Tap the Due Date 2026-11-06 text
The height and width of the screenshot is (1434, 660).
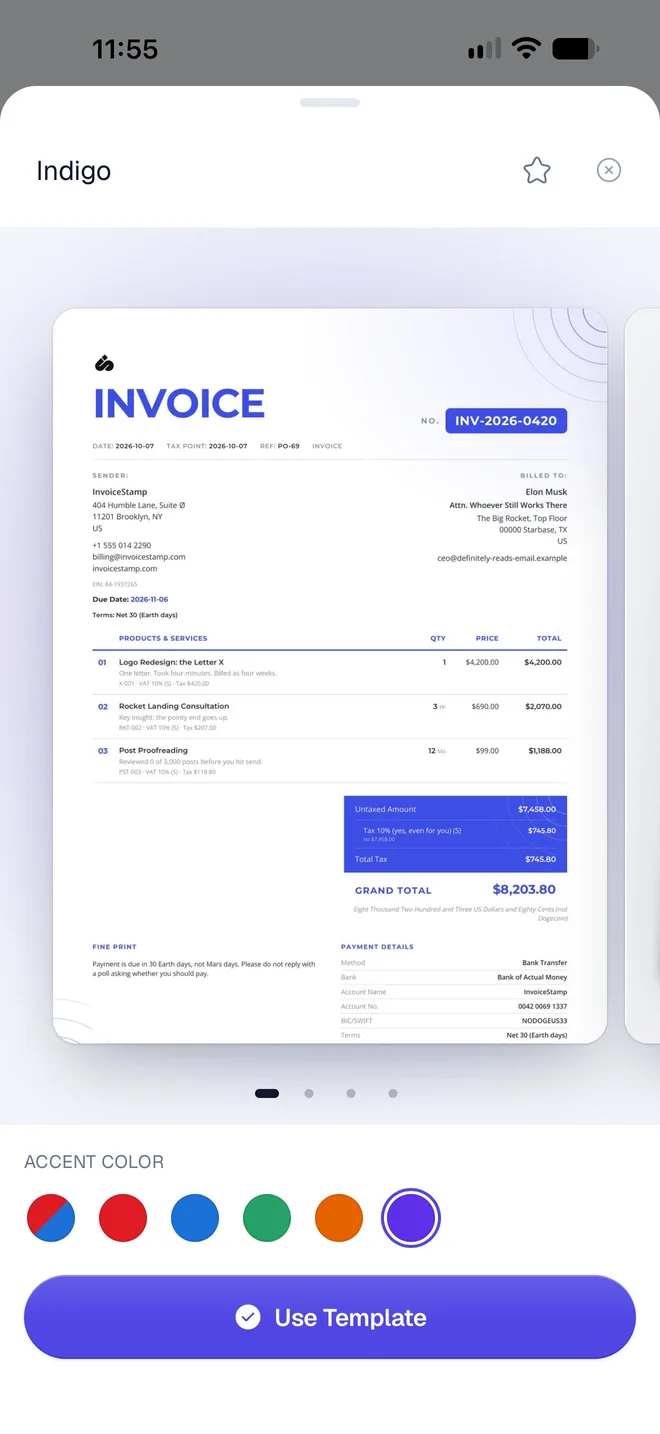tap(130, 599)
